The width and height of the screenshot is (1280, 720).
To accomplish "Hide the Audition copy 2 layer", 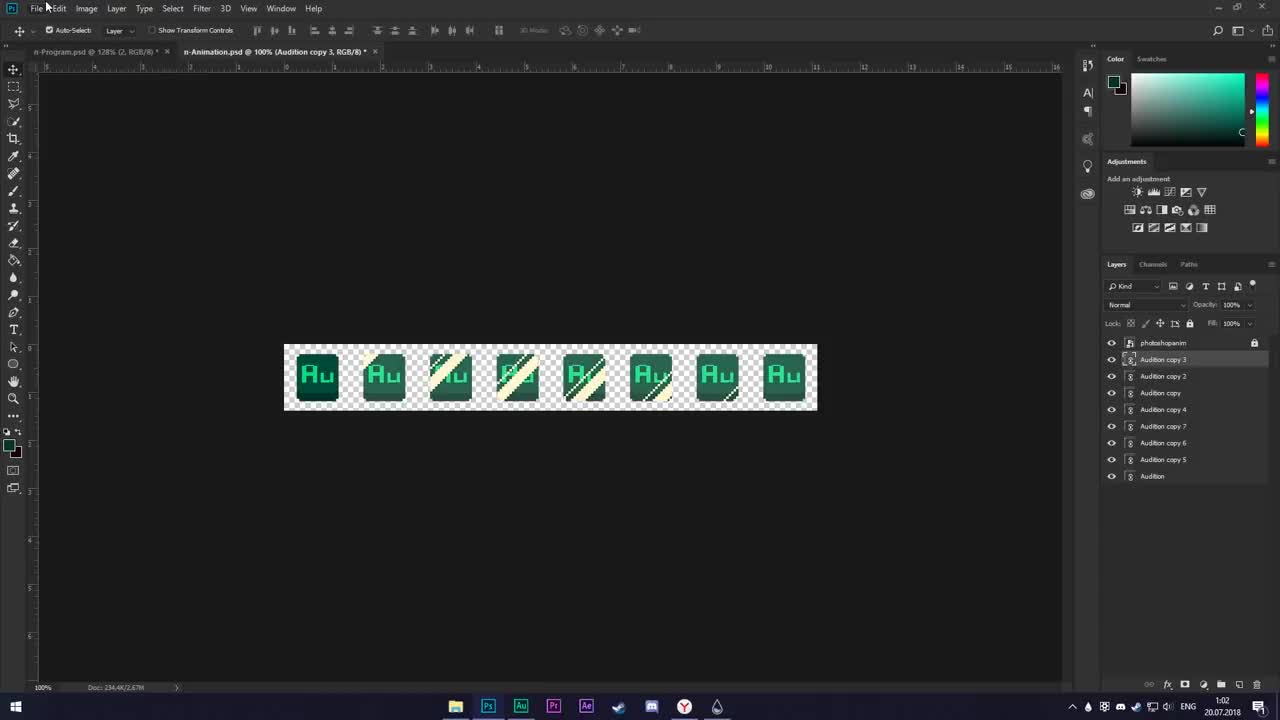I will pos(1111,376).
